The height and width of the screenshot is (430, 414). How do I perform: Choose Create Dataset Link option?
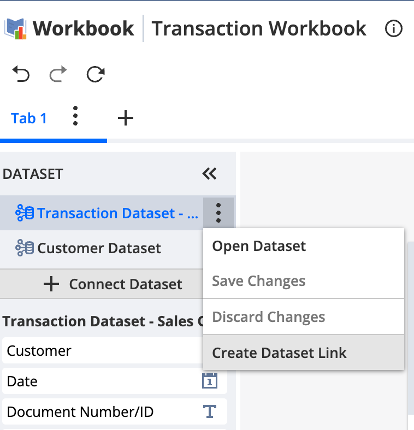[x=303, y=353]
